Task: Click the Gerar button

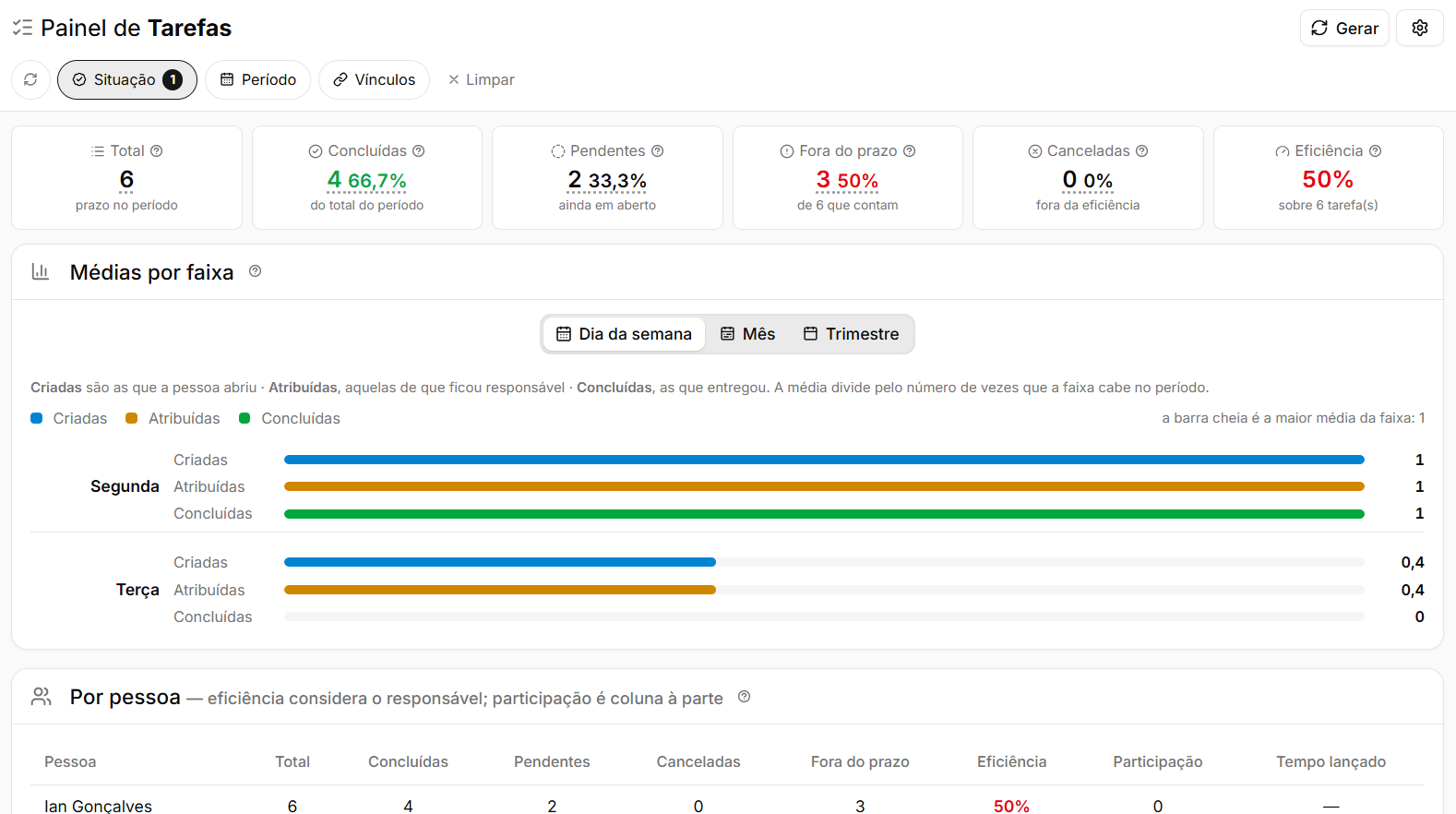Action: 1344,28
